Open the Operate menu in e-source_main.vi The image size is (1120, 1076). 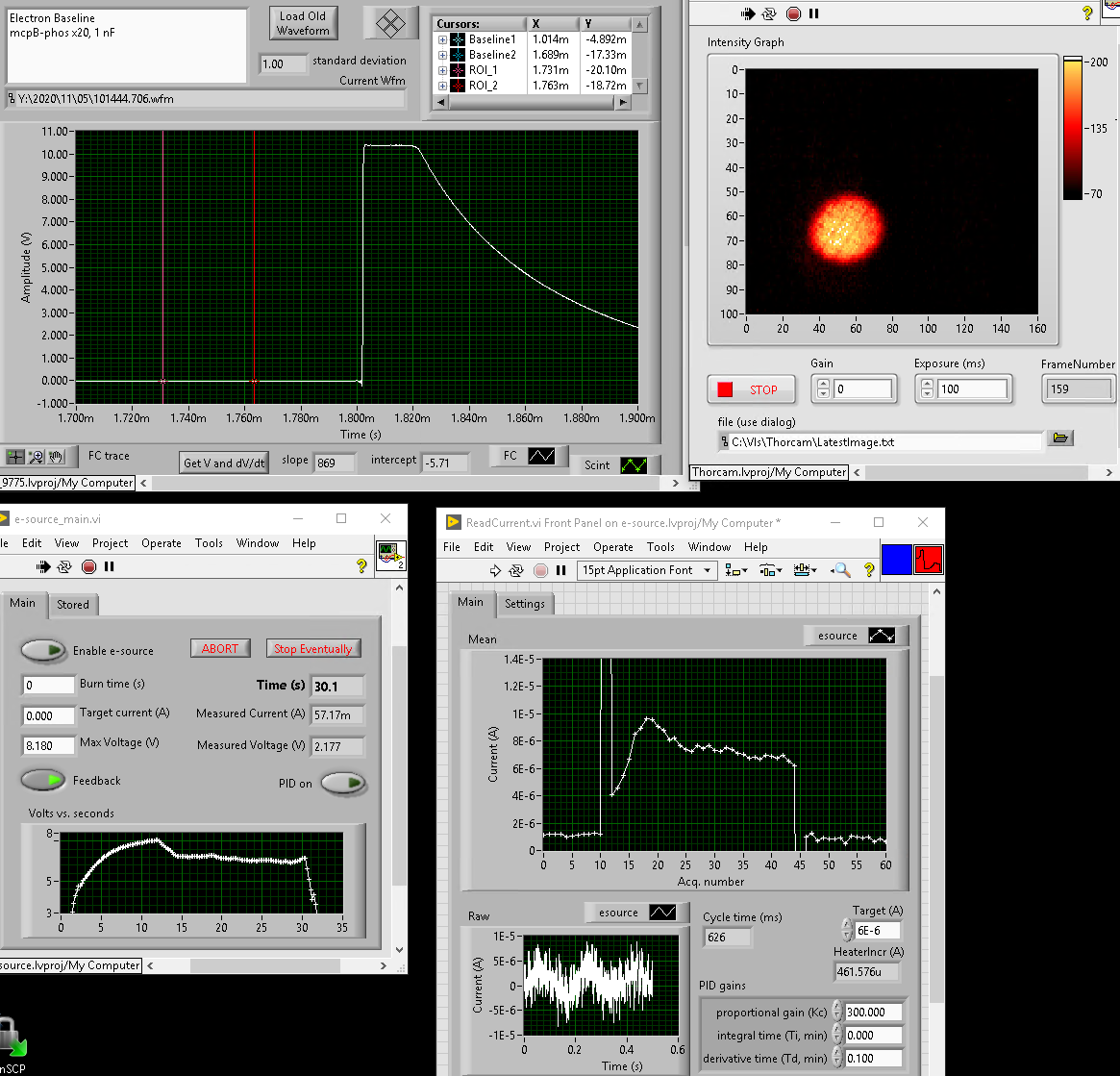[162, 543]
